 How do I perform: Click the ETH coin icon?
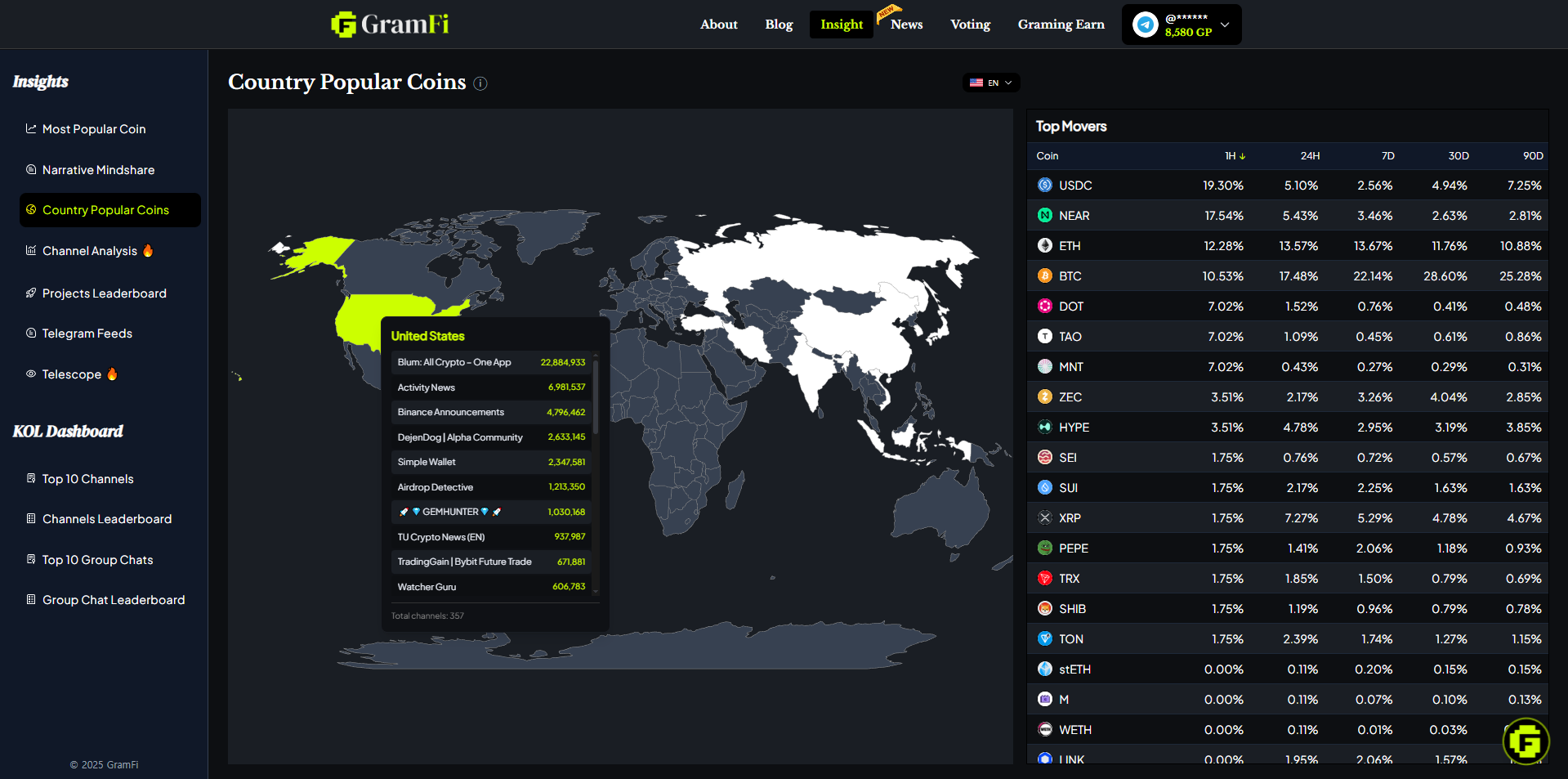tap(1044, 246)
